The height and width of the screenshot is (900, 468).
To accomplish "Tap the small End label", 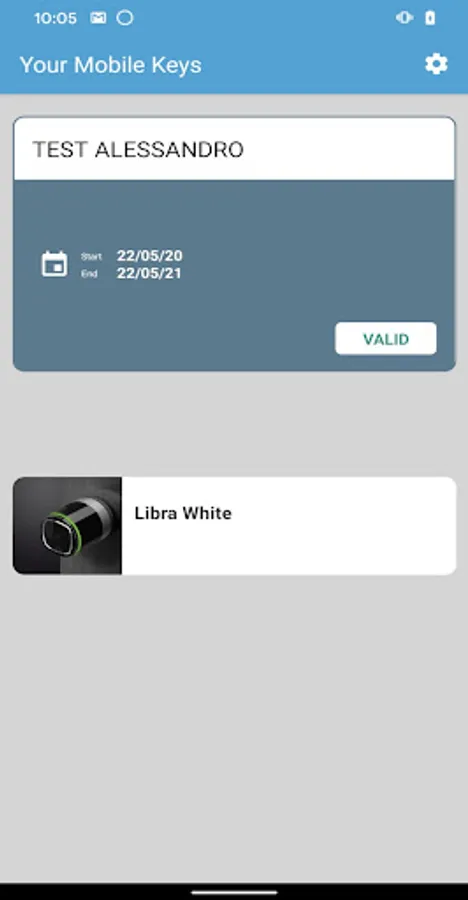I will [89, 274].
